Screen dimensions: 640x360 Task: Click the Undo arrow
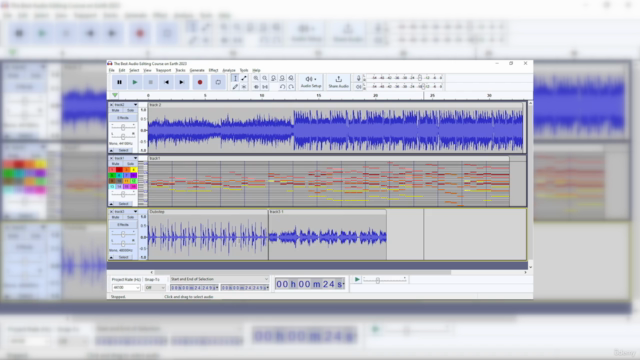pos(282,87)
